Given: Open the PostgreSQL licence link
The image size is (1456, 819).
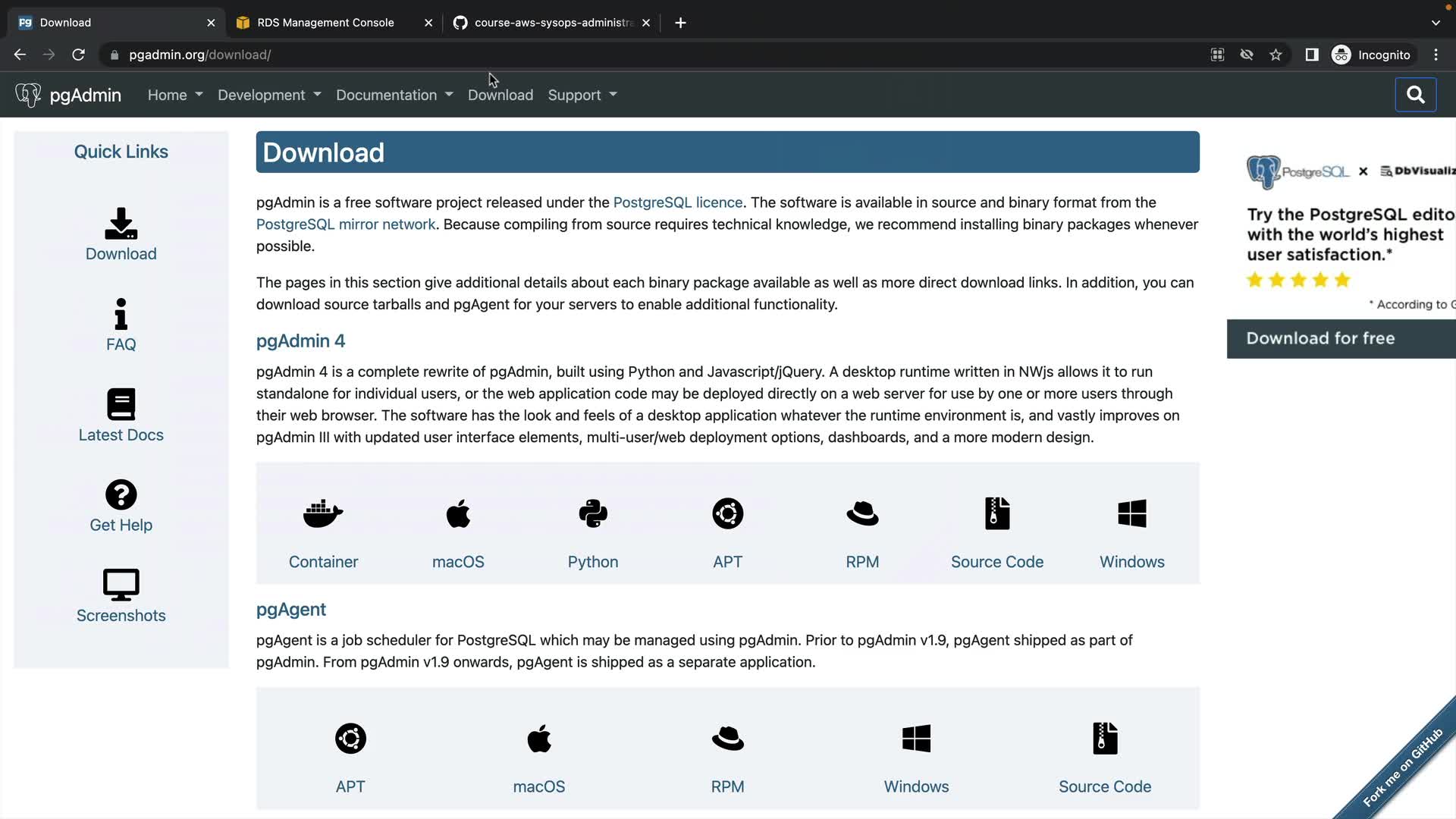Looking at the screenshot, I should (677, 202).
